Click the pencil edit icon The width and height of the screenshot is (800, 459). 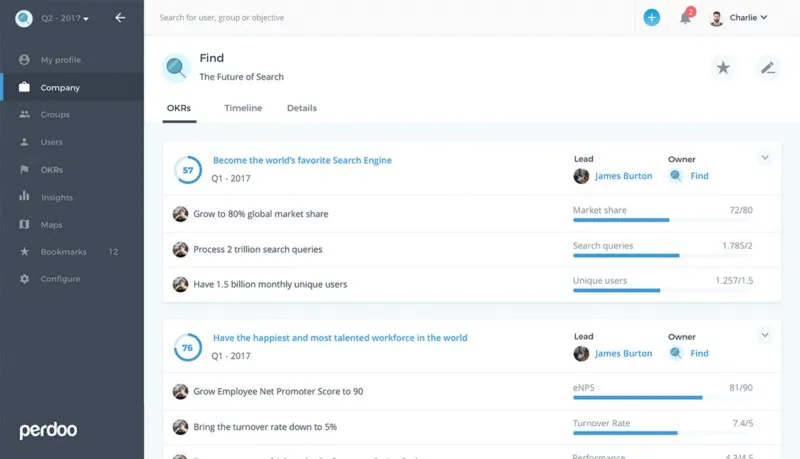tap(767, 67)
